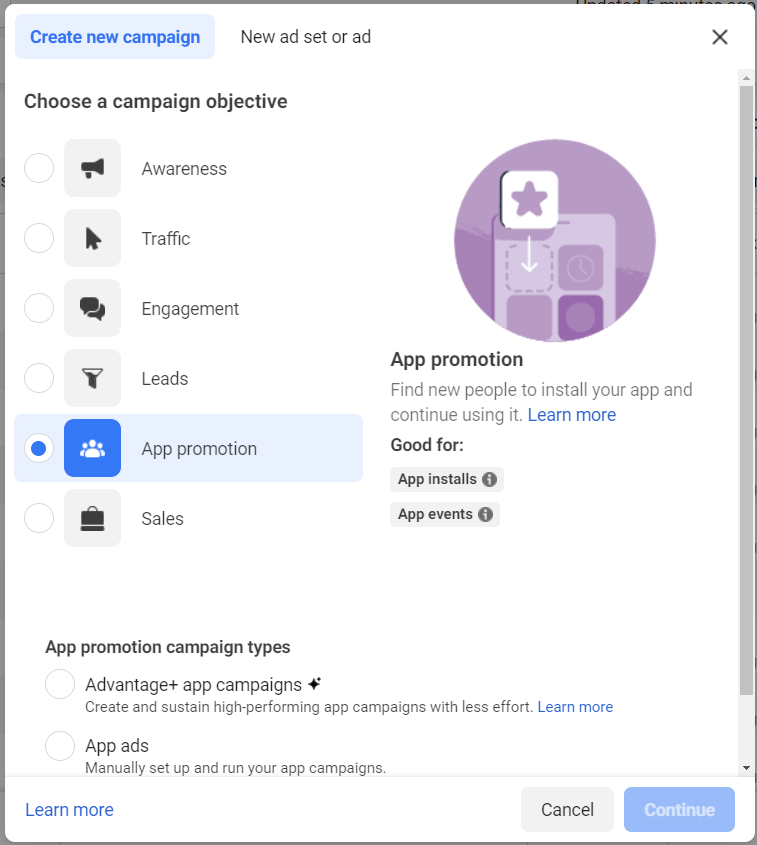
Task: Select the Traffic objective radio button
Action: click(x=39, y=238)
